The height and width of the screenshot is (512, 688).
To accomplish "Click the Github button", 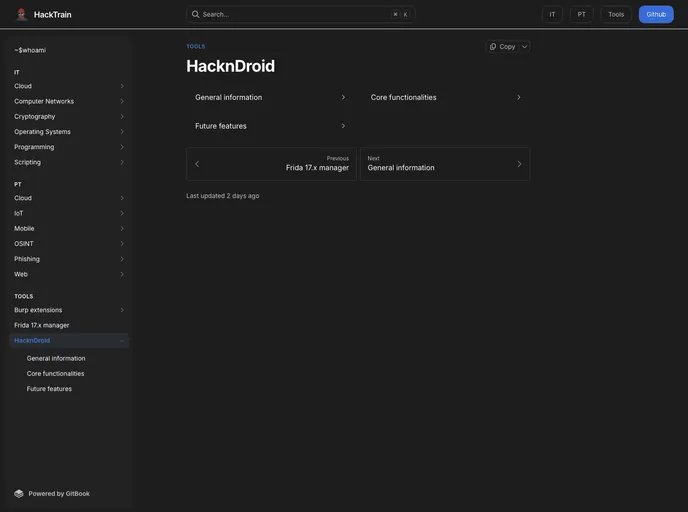I will pyautogui.click(x=656, y=14).
